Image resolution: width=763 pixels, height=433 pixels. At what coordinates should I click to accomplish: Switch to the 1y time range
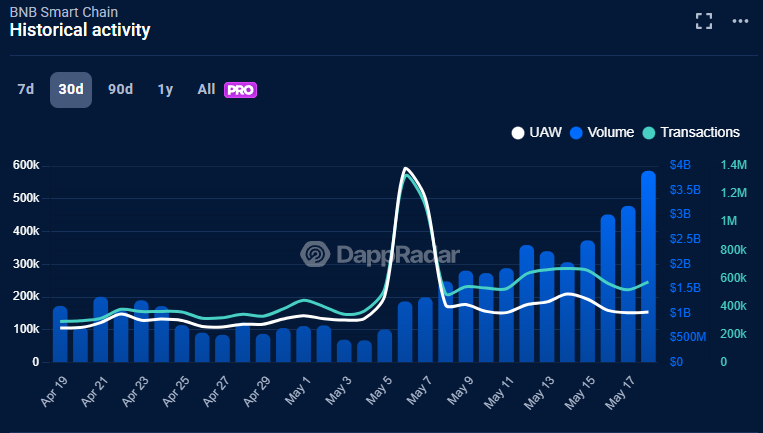pyautogui.click(x=165, y=89)
